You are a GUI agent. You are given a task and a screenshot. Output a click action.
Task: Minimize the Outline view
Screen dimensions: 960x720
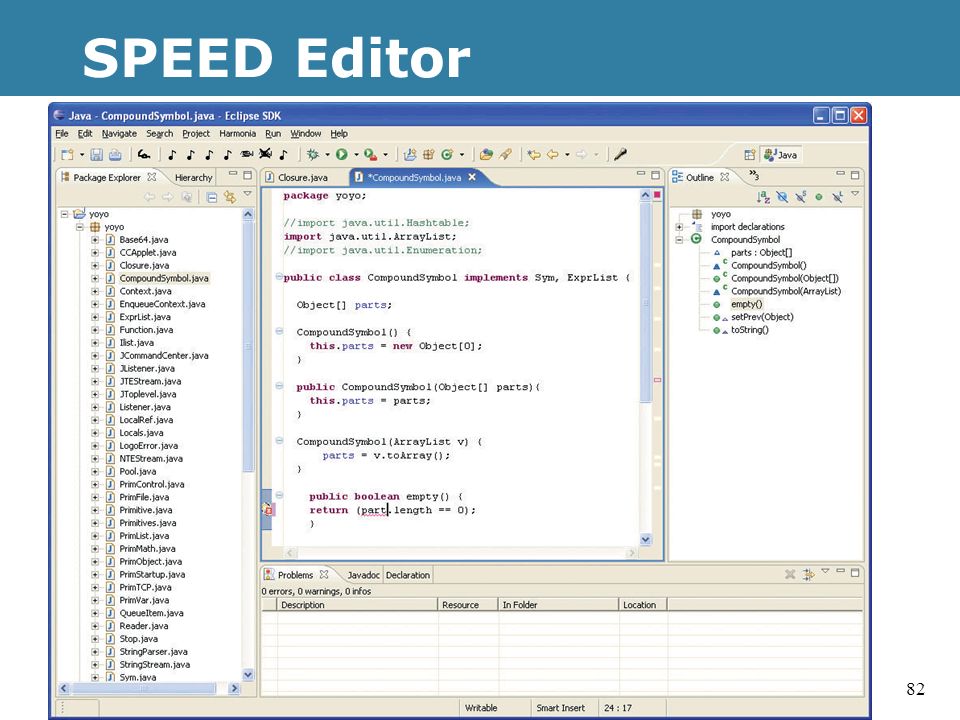pos(840,175)
